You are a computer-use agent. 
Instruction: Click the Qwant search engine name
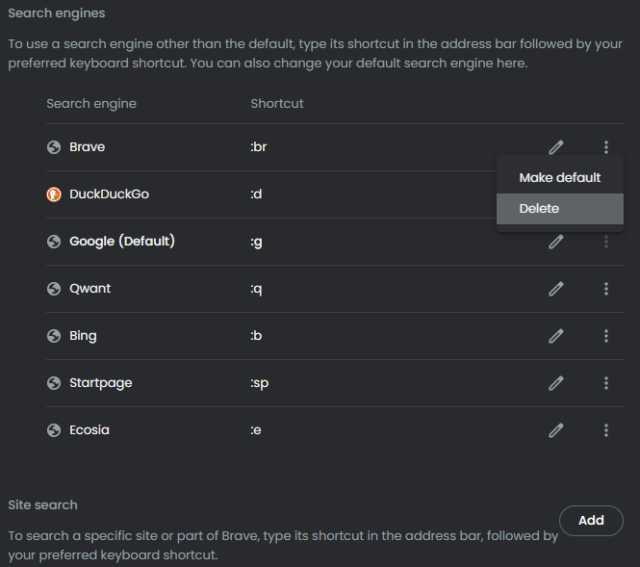pyautogui.click(x=90, y=289)
